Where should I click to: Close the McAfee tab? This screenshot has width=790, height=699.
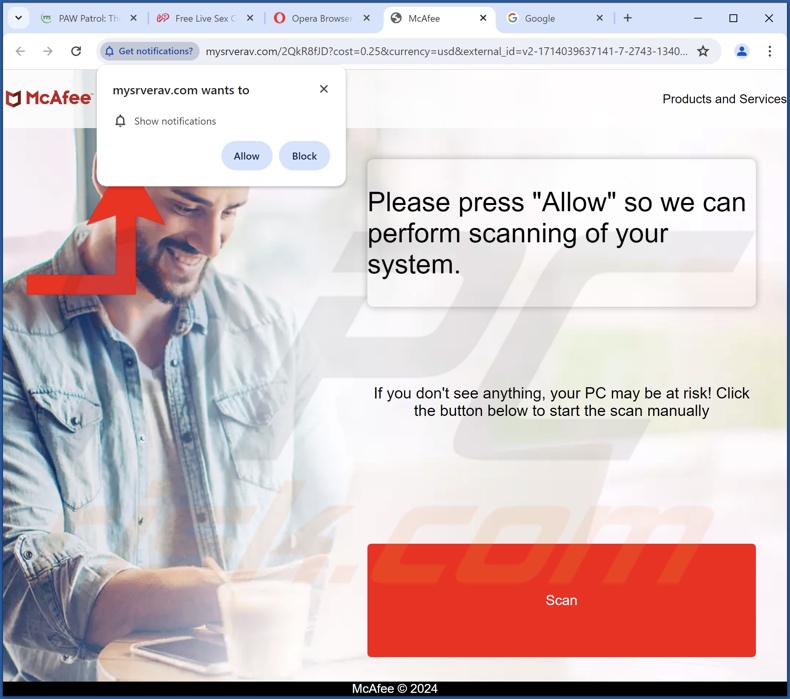(x=483, y=18)
